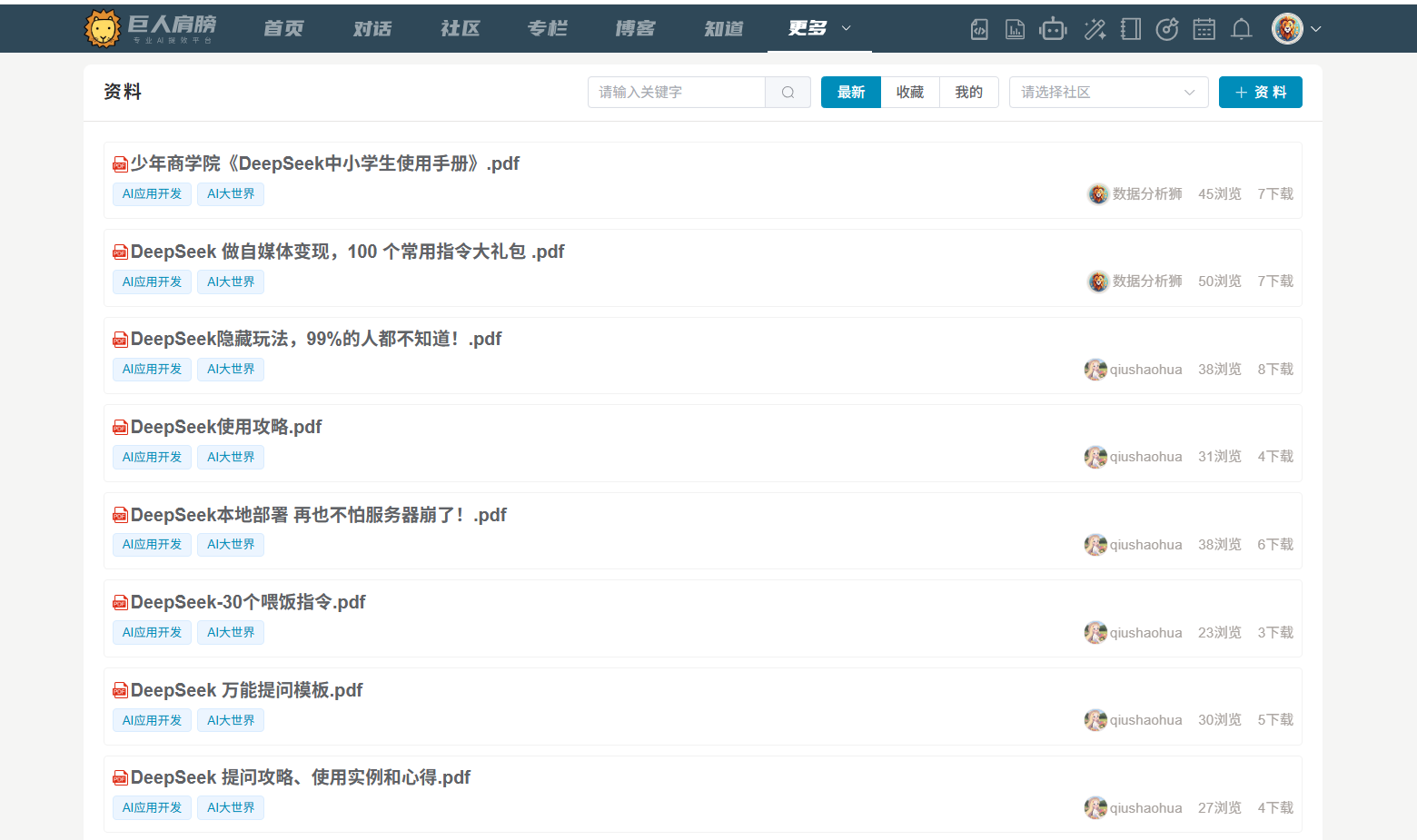Image resolution: width=1417 pixels, height=840 pixels.
Task: Expand the 更多 menu chevron
Action: [x=847, y=28]
